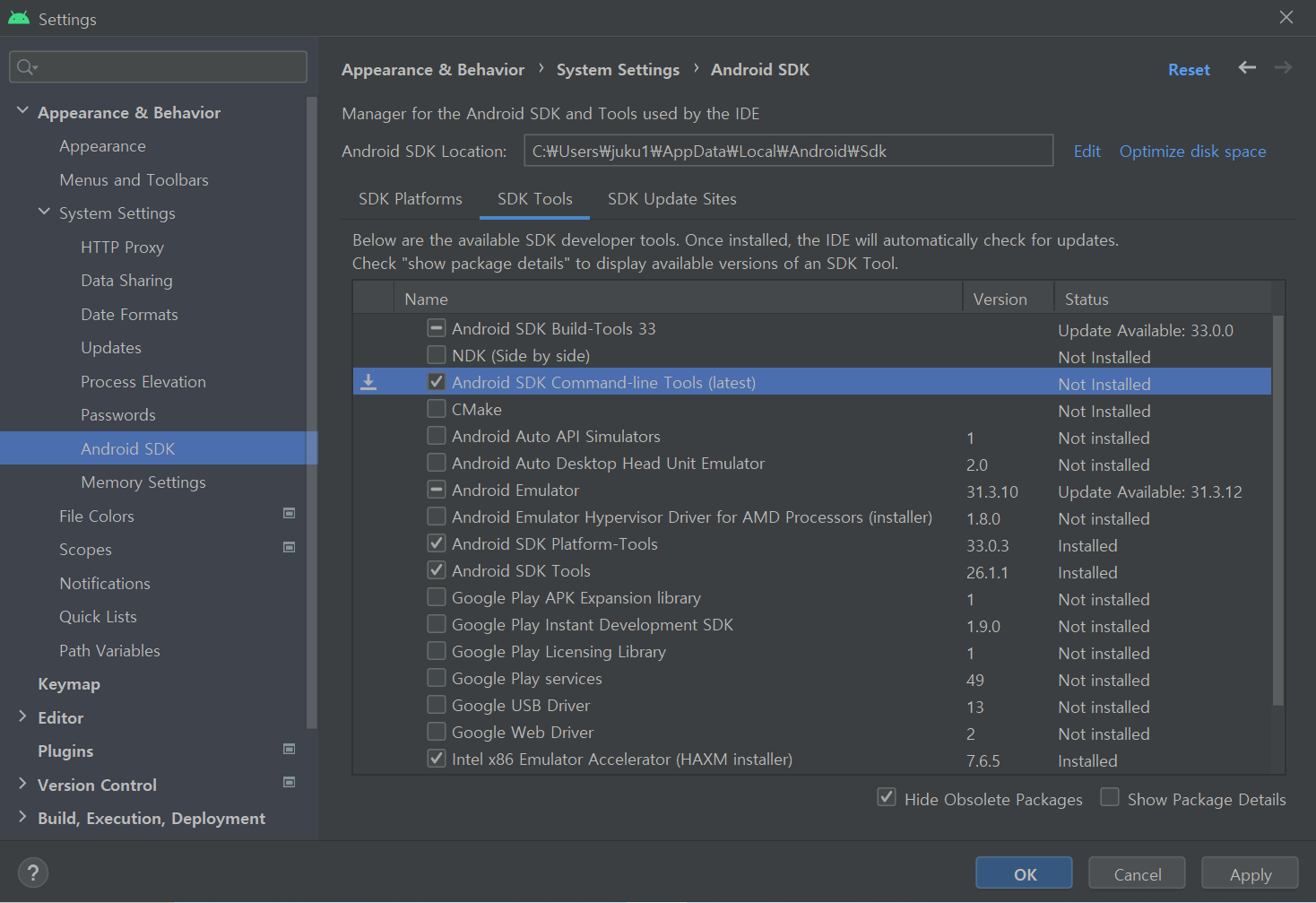This screenshot has height=903, width=1316.
Task: Click the Optimize disk space link
Action: [x=1192, y=152]
